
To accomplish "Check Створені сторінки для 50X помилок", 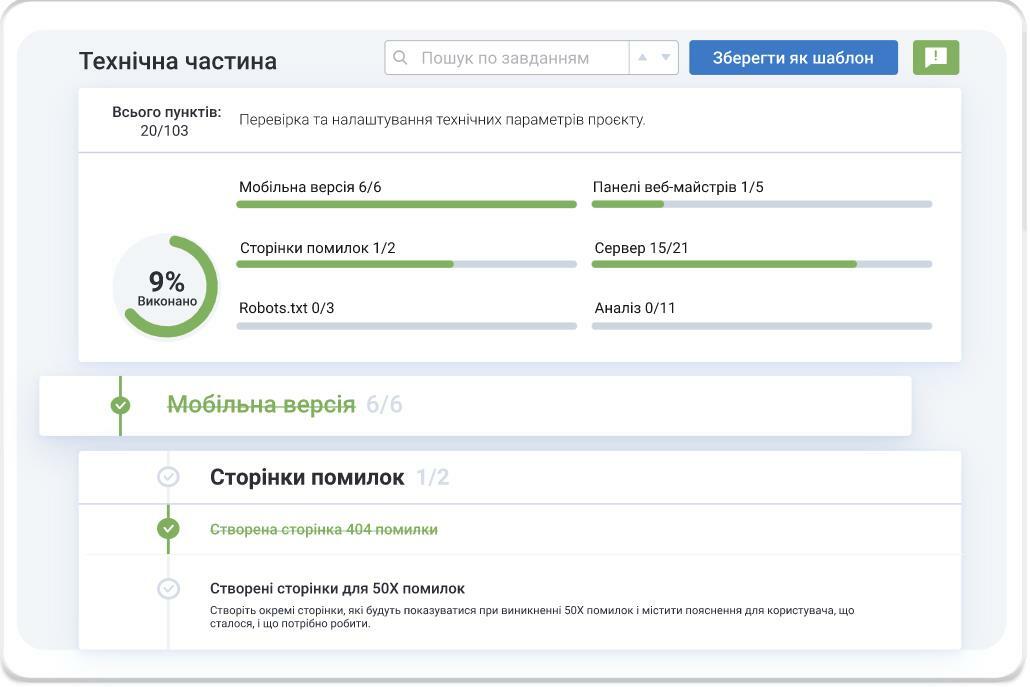I will (168, 589).
